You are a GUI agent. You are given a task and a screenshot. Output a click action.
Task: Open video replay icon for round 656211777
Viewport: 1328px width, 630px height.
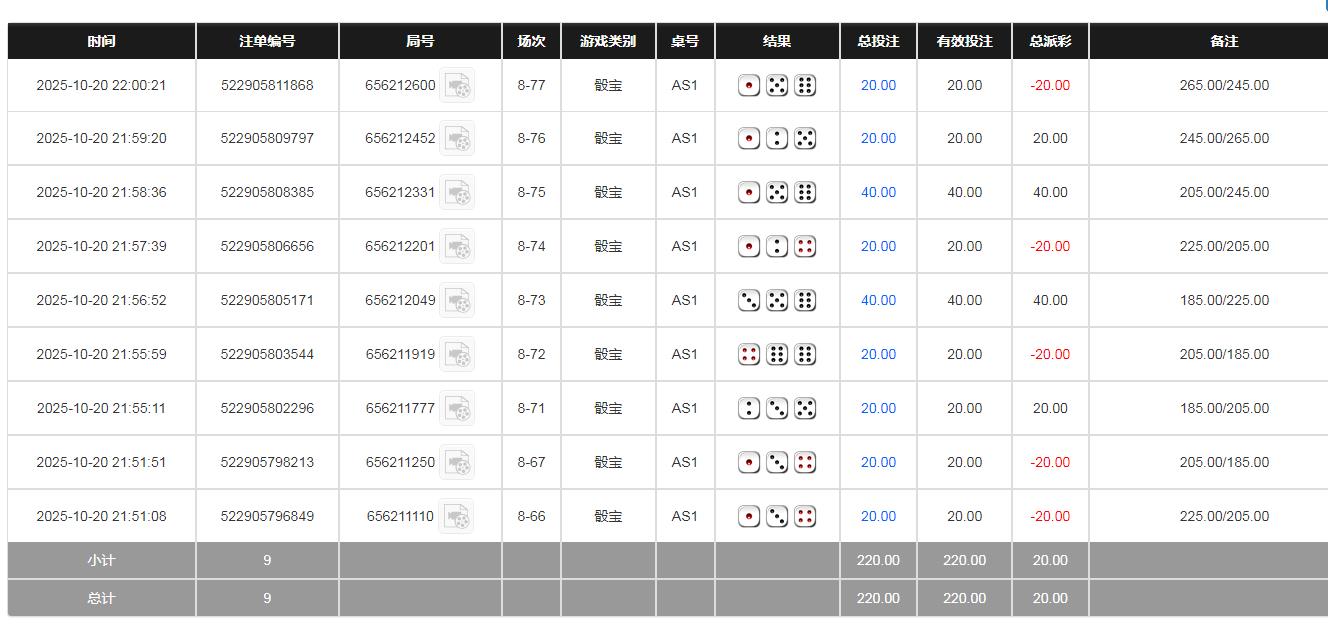pyautogui.click(x=457, y=409)
